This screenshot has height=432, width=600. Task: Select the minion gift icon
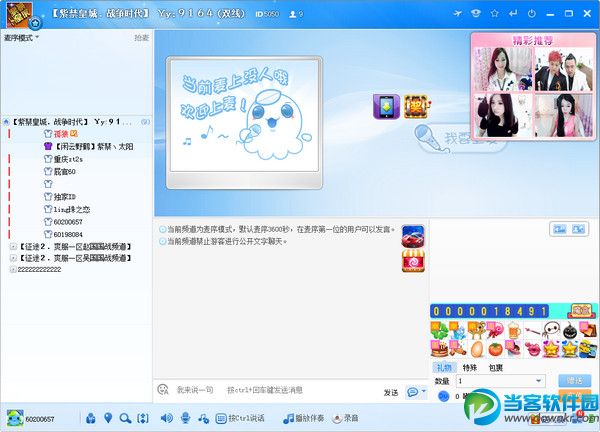(x=588, y=349)
